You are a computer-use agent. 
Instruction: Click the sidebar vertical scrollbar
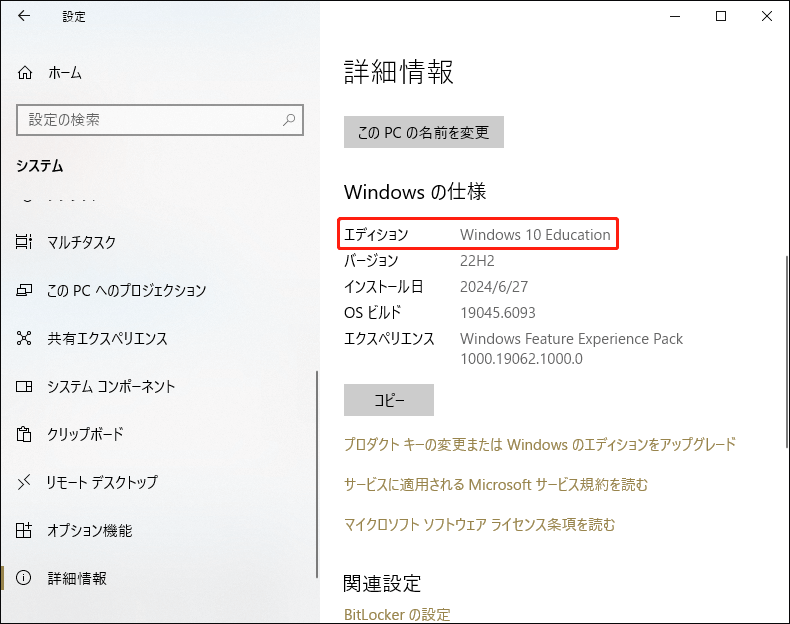coord(317,474)
